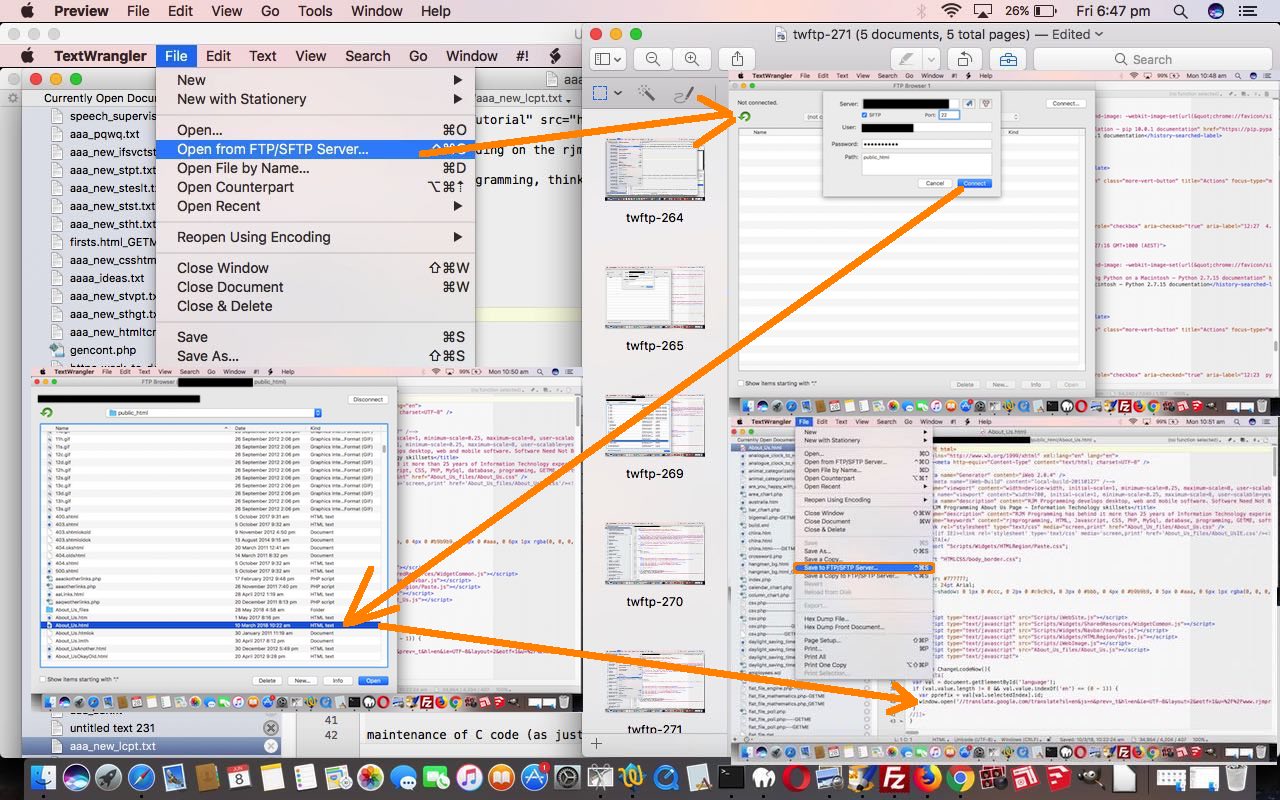Click the green refresh icon in FTP Browser 1

point(745,117)
